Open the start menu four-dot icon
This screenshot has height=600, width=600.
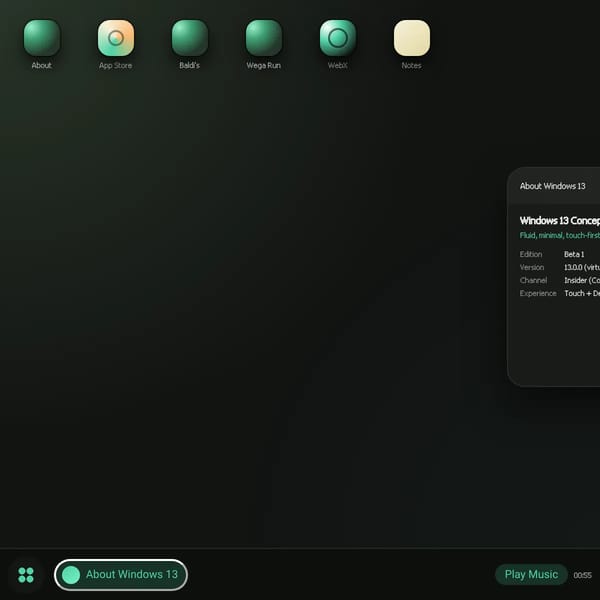click(x=26, y=575)
